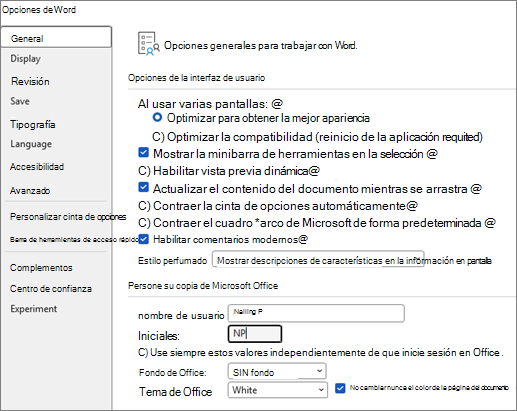517x411 pixels.
Task: Toggle Mostrar la minibarra de herramientas checkbox
Action: (143, 153)
